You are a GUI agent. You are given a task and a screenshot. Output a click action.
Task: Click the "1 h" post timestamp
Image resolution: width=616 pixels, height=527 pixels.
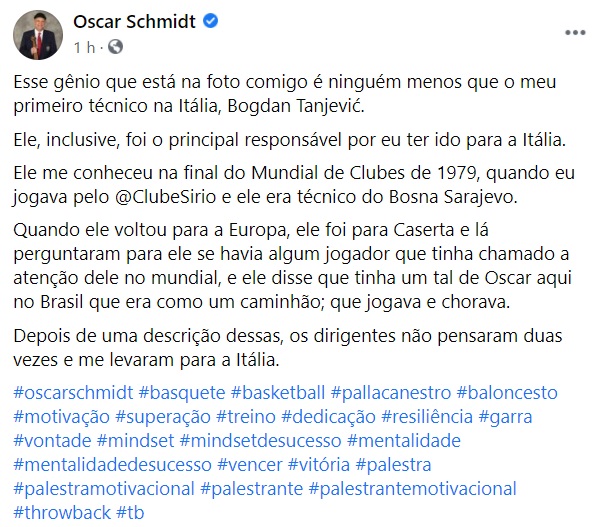pyautogui.click(x=84, y=46)
